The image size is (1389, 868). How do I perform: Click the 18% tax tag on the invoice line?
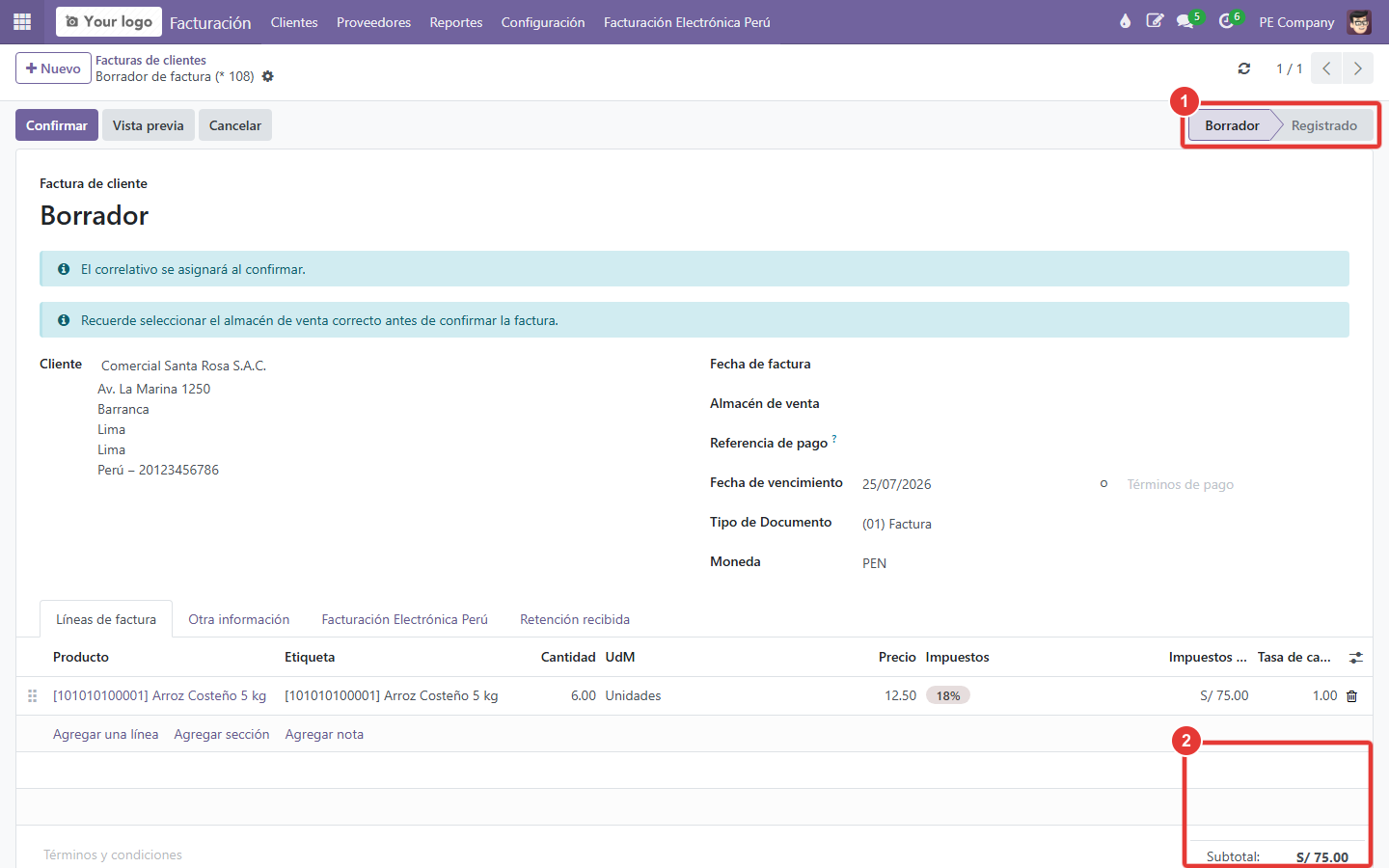point(948,695)
